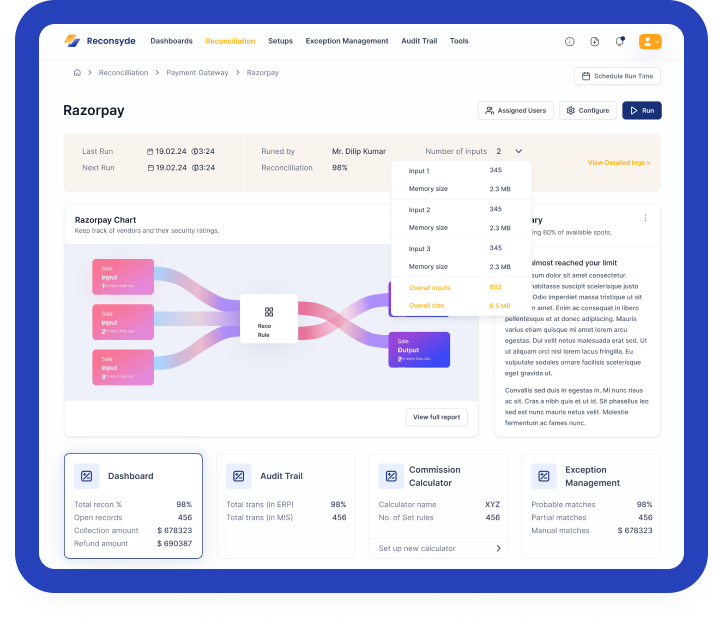Viewport: 723px width, 627px height.
Task: Open the Tools menu
Action: (x=459, y=41)
